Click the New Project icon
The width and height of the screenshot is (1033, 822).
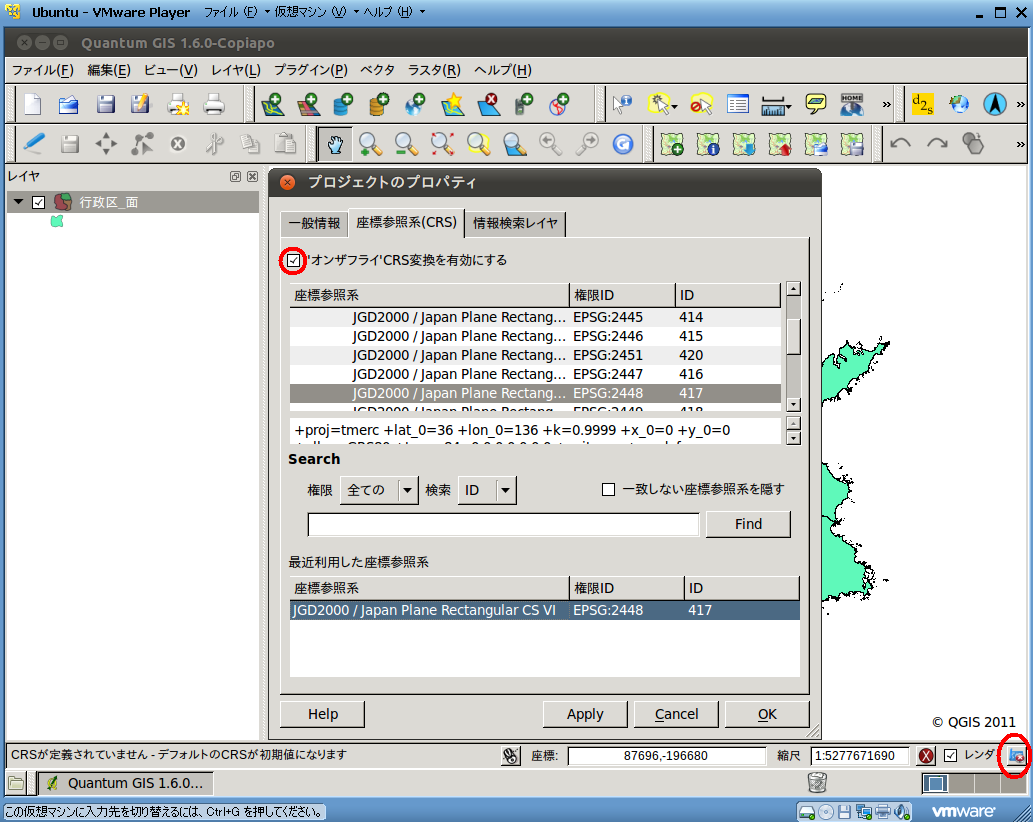33,104
